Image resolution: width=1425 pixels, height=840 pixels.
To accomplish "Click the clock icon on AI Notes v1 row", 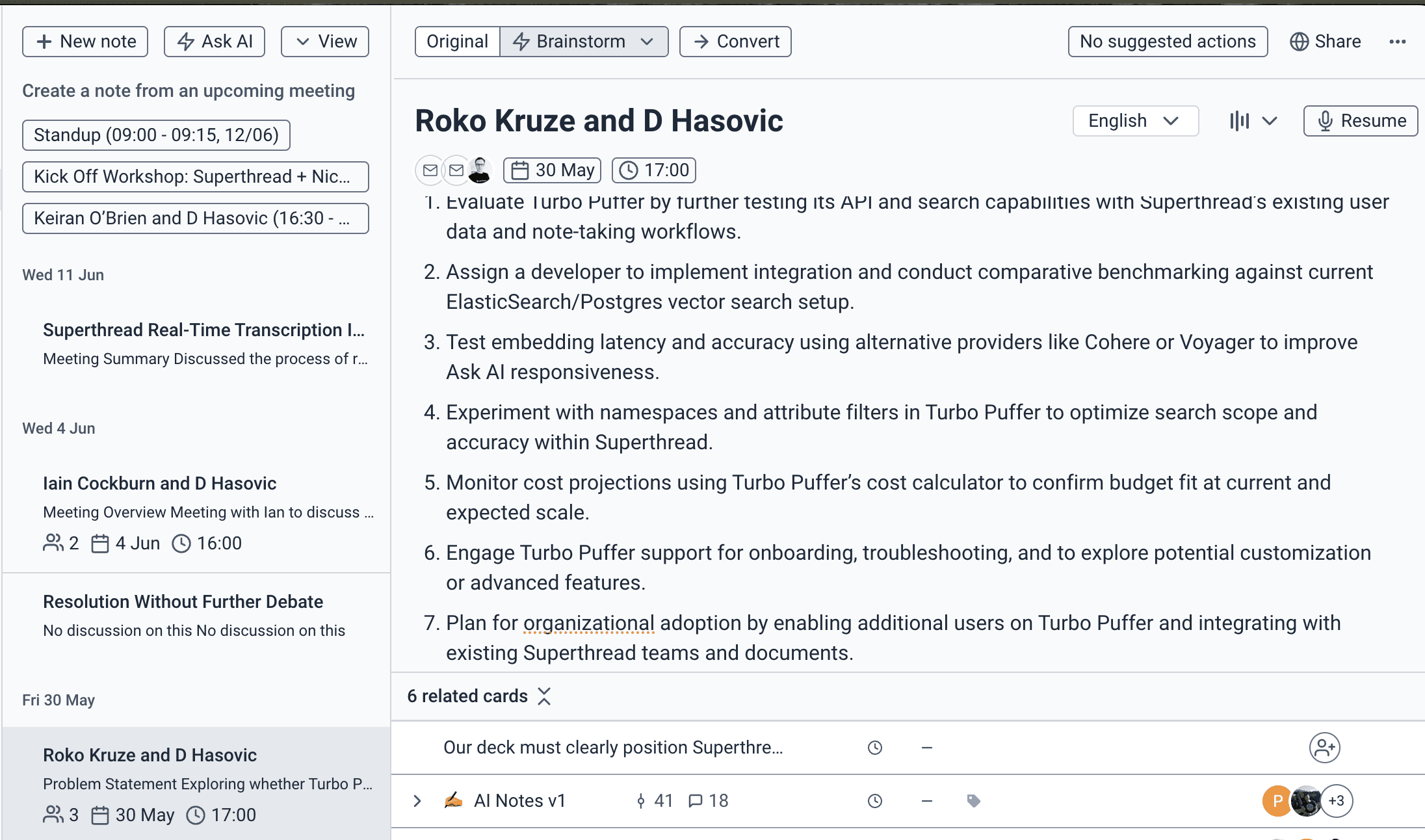I will [x=875, y=801].
